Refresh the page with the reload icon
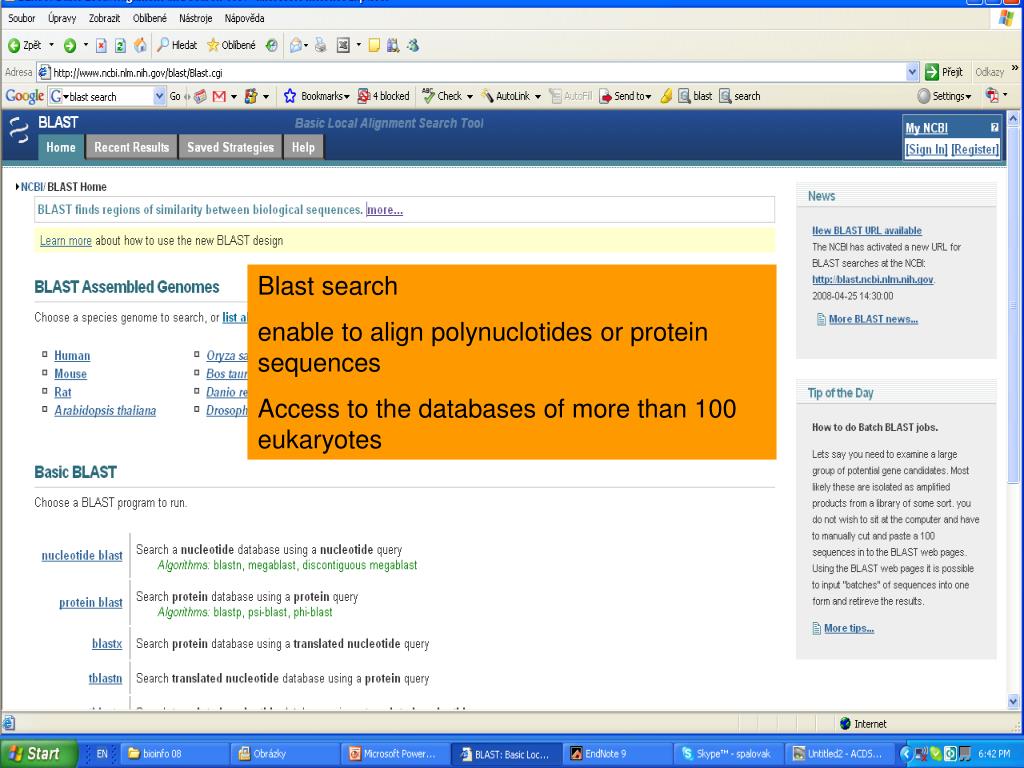This screenshot has height=768, width=1024. tap(120, 45)
